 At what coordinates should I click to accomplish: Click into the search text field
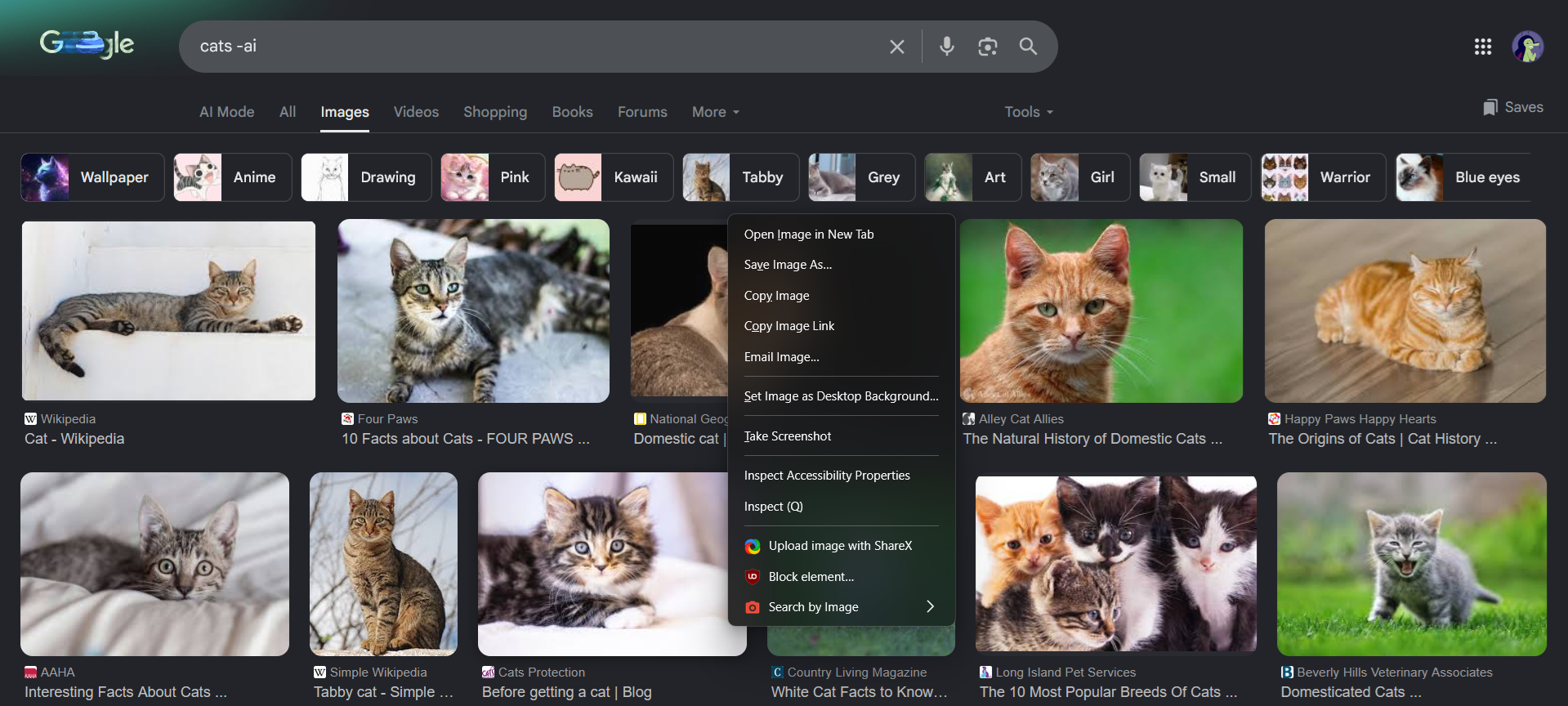(531, 47)
